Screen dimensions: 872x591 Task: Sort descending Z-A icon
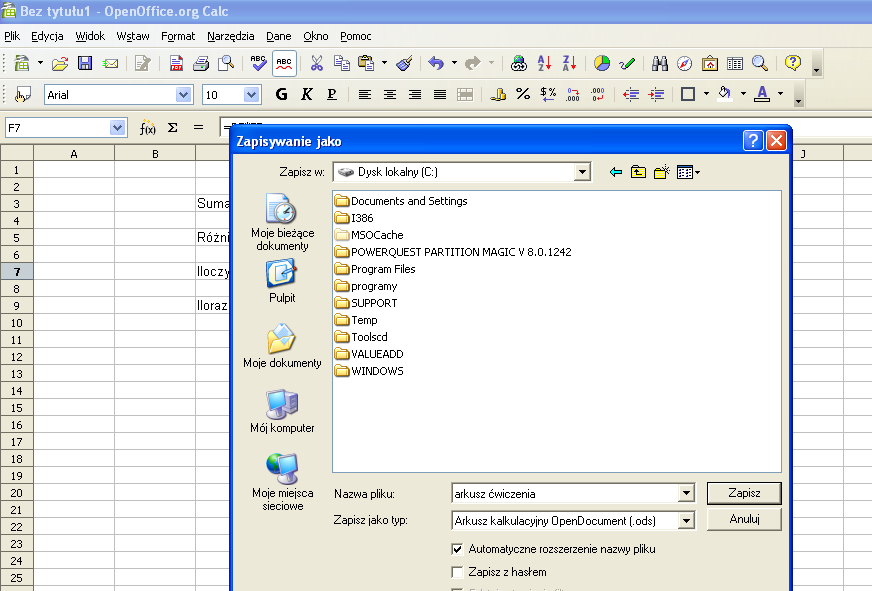[569, 63]
